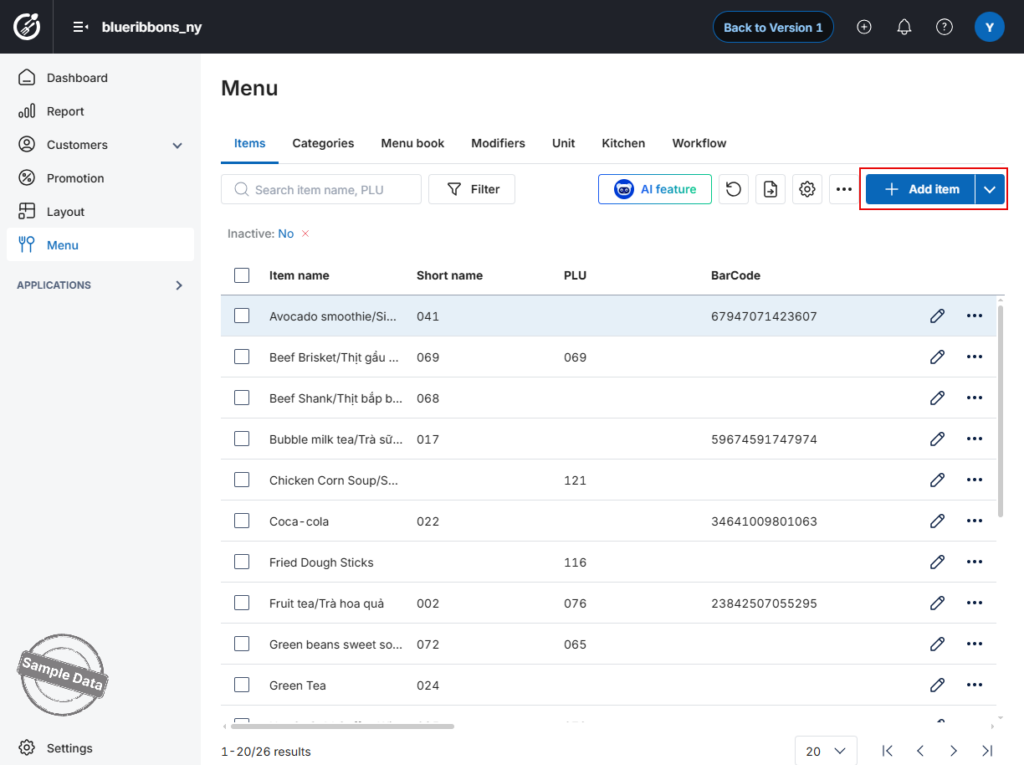The height and width of the screenshot is (765, 1024).
Task: Open more options for Beef Brisket row
Action: (974, 357)
